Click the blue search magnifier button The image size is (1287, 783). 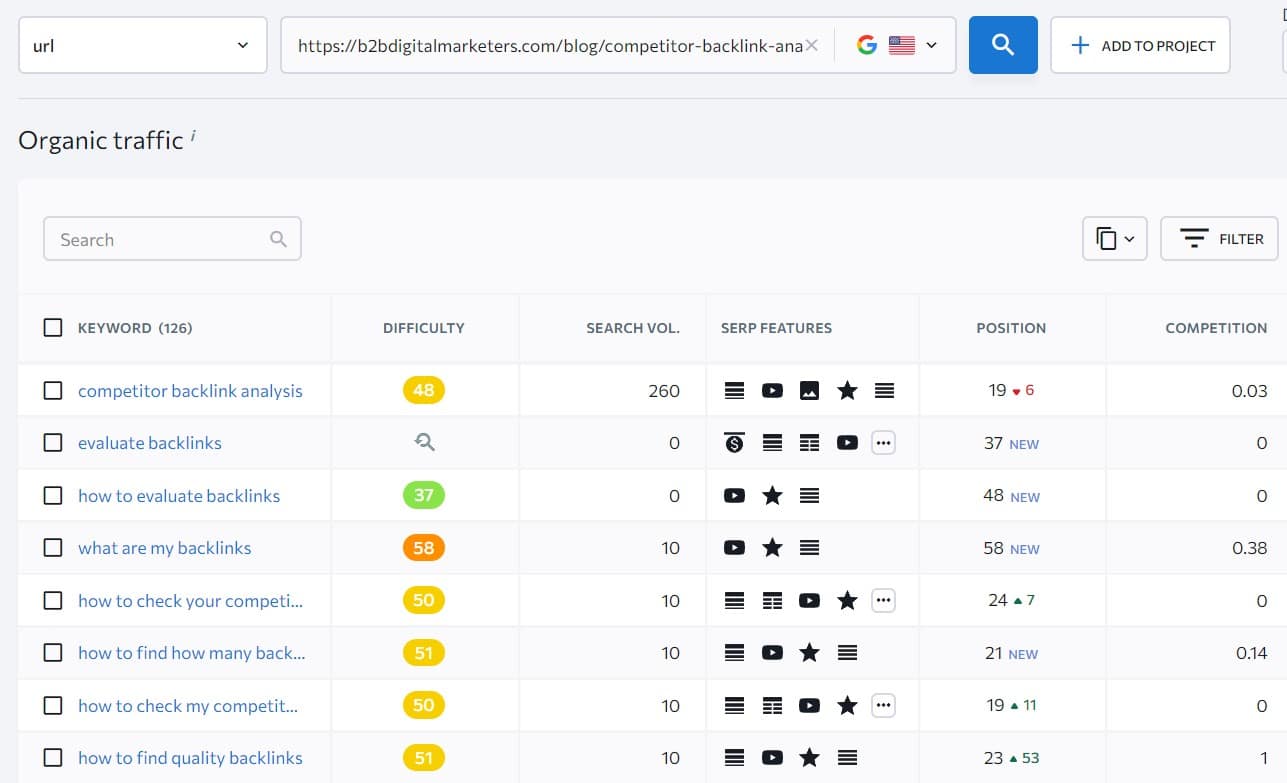(1003, 45)
